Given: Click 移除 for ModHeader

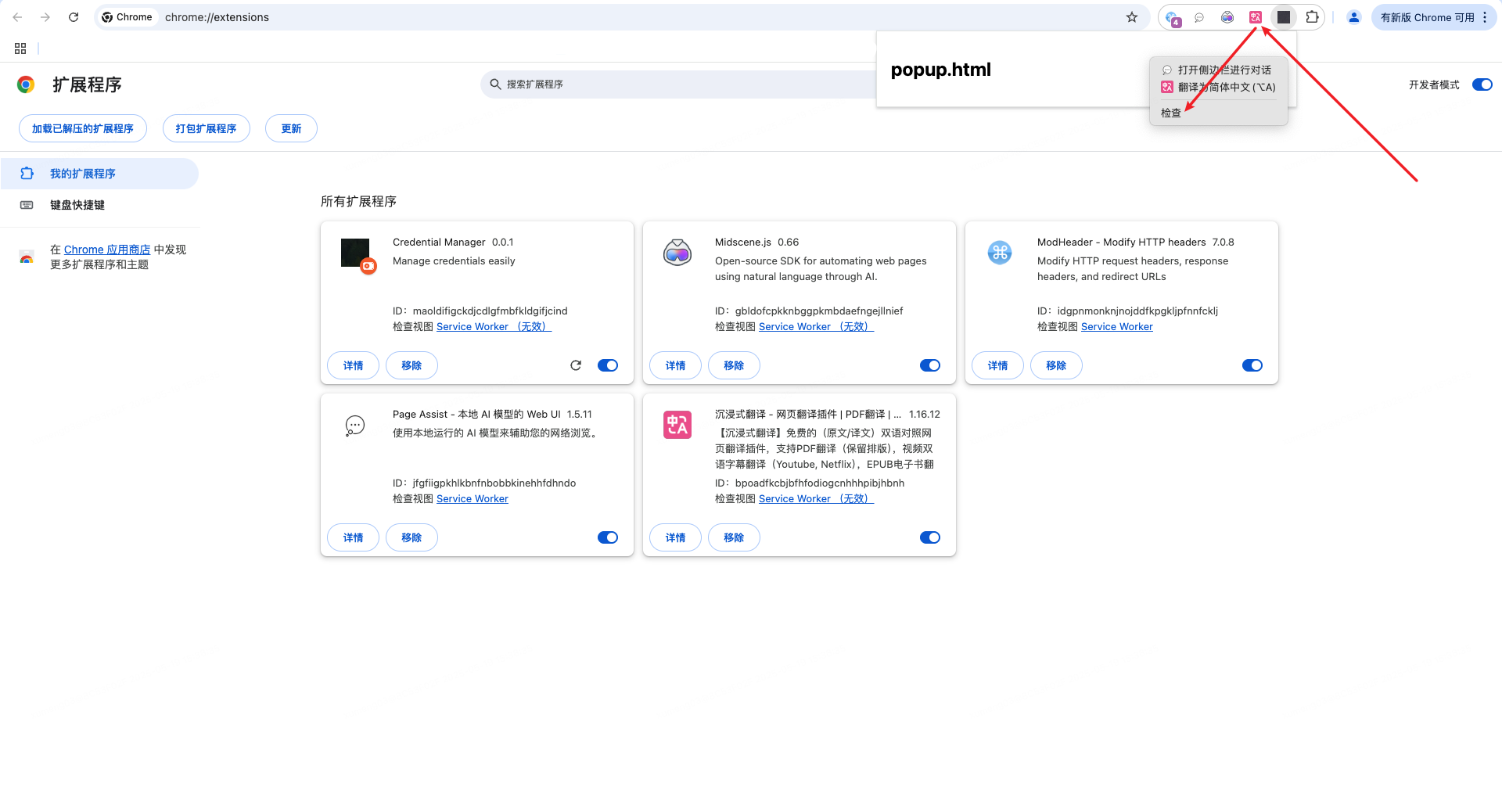Looking at the screenshot, I should 1056,365.
